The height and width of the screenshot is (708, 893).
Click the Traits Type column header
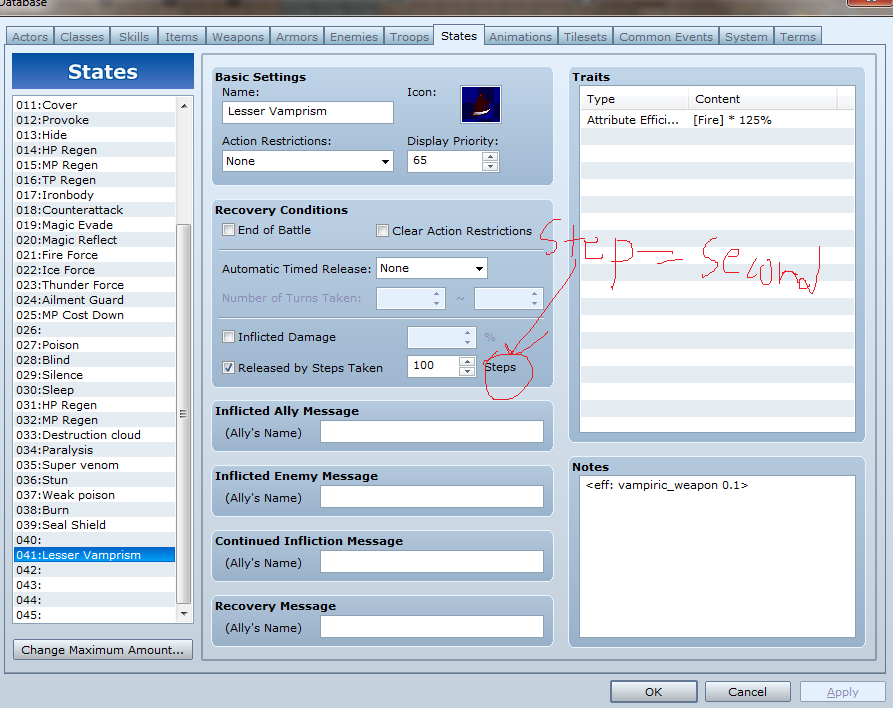[x=634, y=99]
